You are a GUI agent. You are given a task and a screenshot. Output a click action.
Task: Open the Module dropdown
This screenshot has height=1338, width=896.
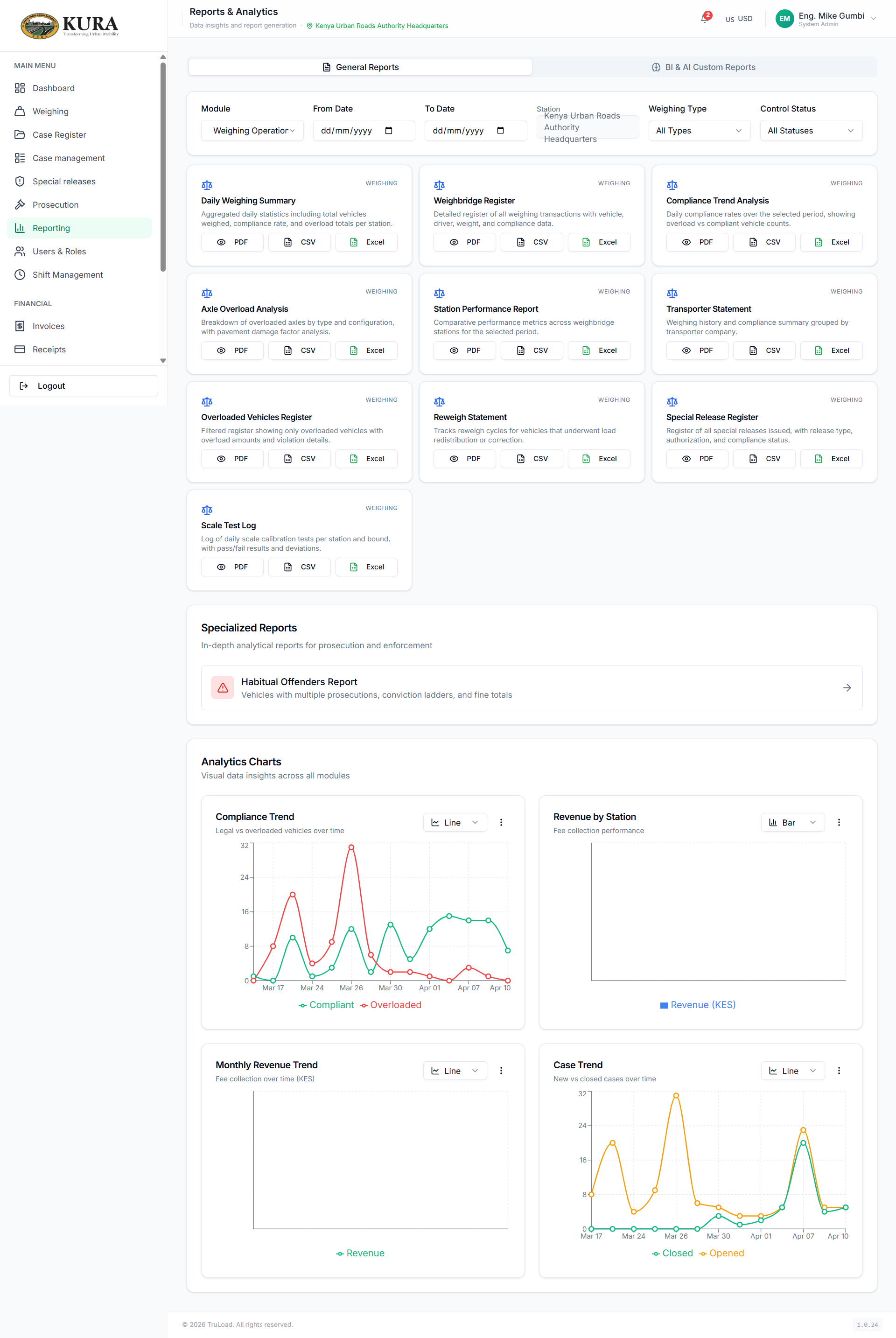pos(252,130)
